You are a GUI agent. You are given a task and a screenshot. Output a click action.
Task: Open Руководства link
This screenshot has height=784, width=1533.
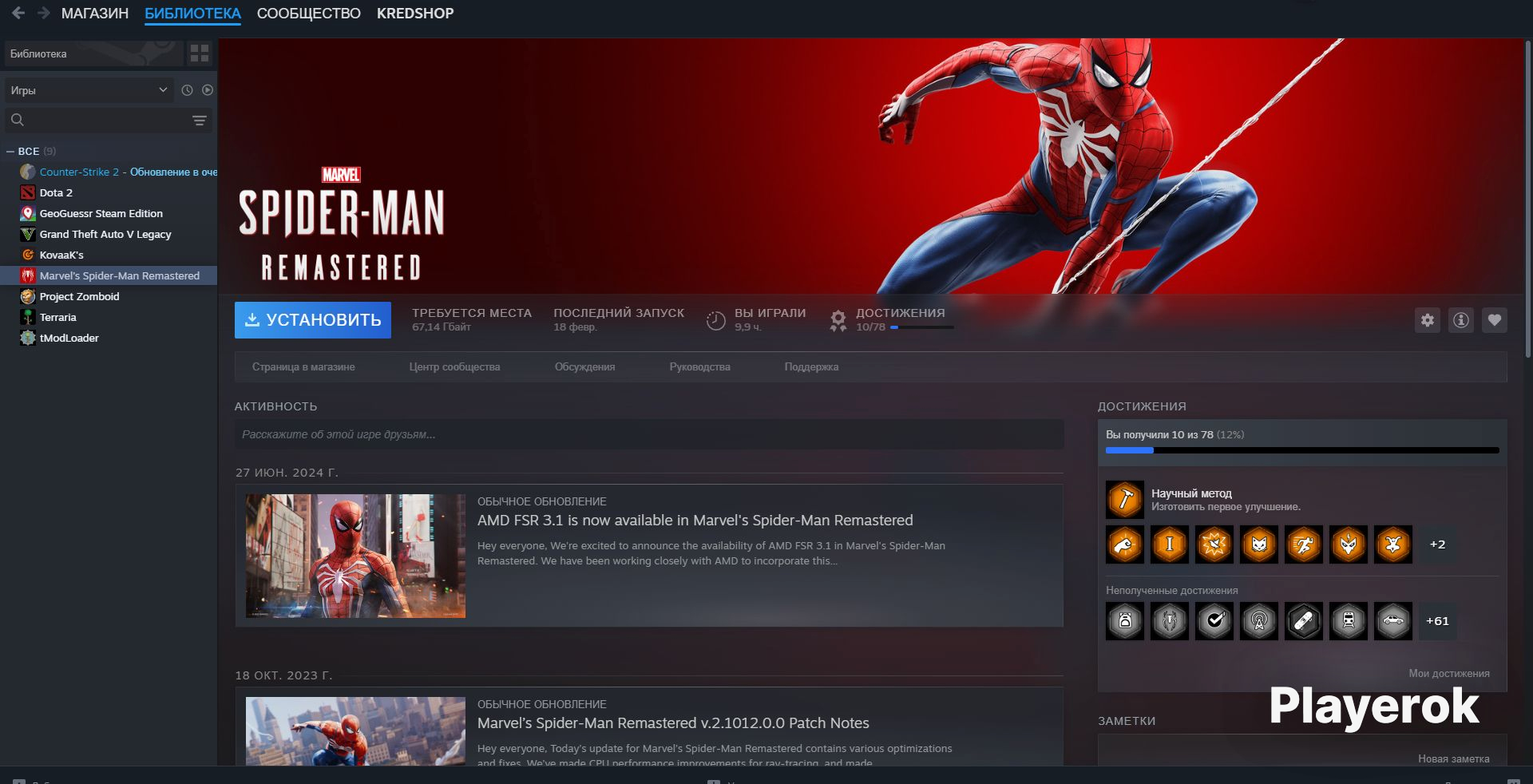coord(699,367)
